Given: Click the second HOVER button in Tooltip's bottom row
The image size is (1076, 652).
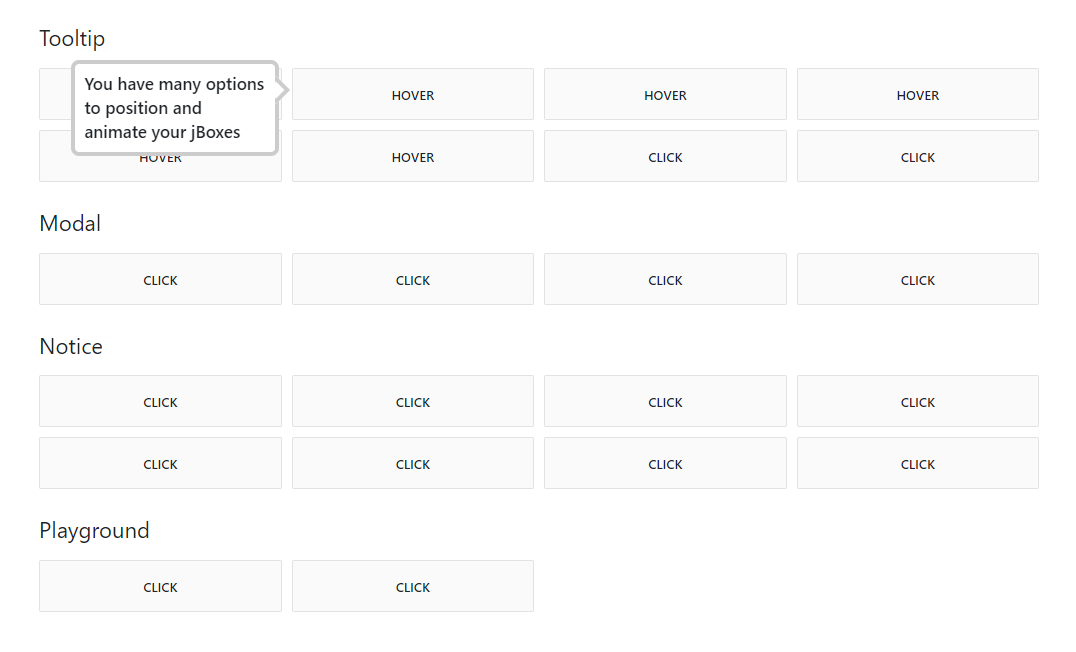Looking at the screenshot, I should [412, 156].
